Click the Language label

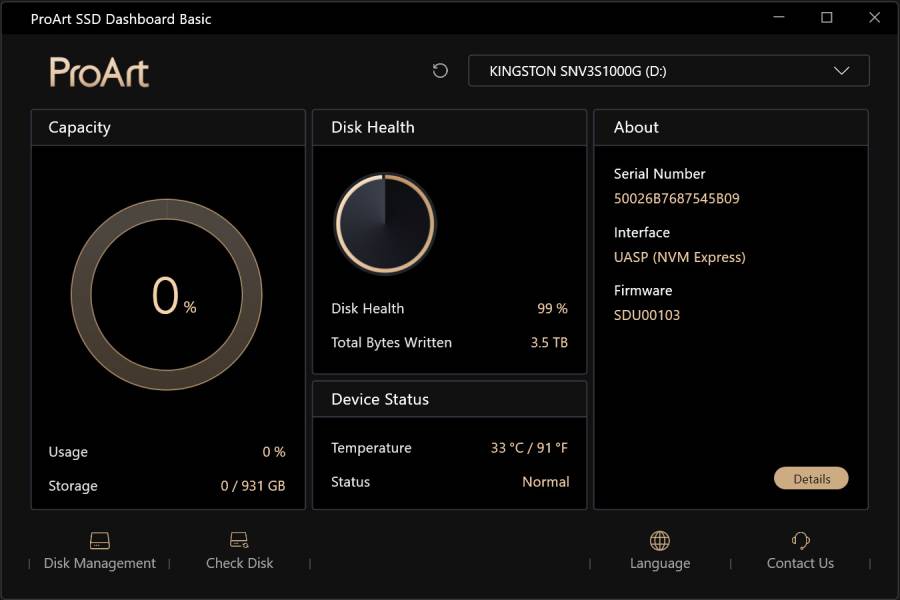tap(660, 563)
